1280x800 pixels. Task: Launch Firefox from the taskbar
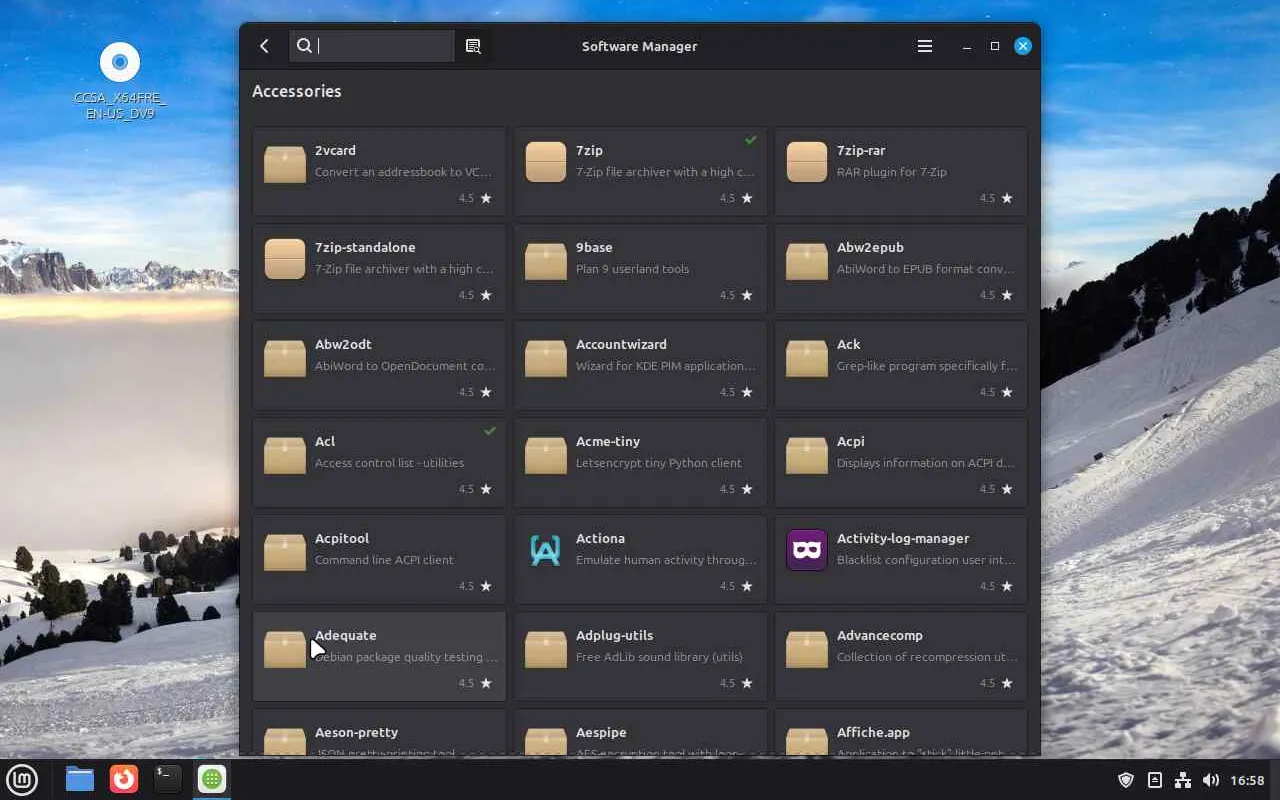124,779
